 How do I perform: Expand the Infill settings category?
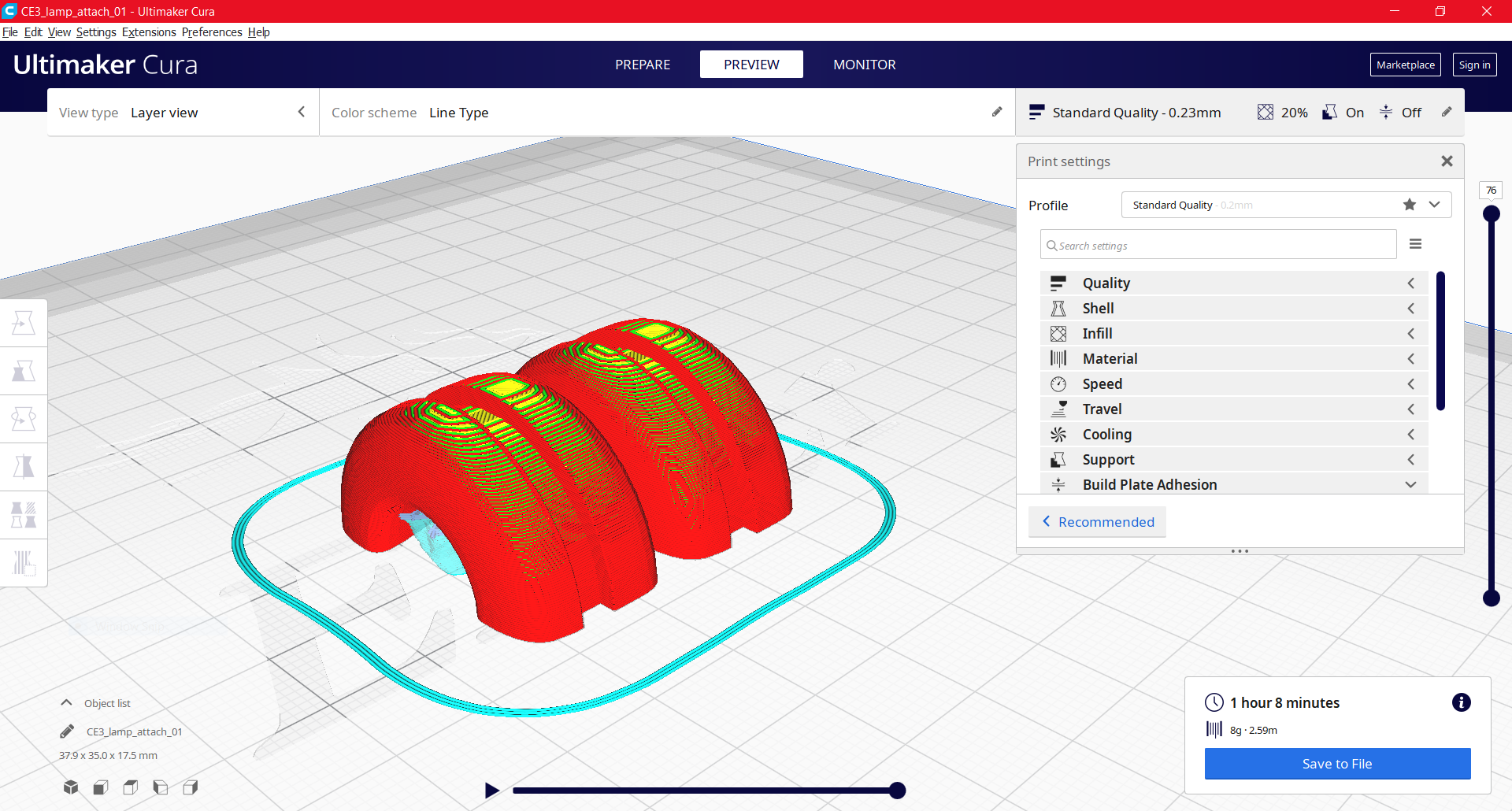(1234, 333)
